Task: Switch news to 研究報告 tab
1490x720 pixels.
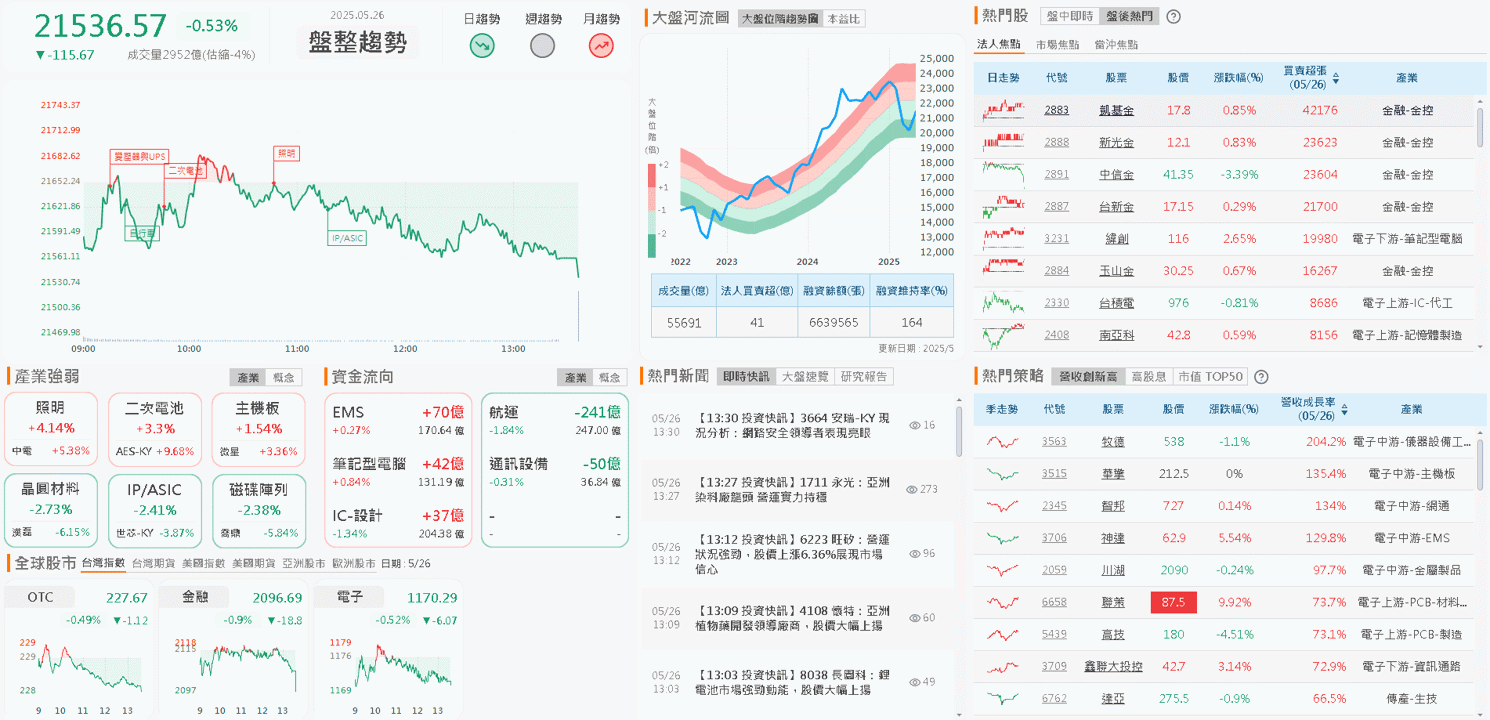Action: (863, 376)
